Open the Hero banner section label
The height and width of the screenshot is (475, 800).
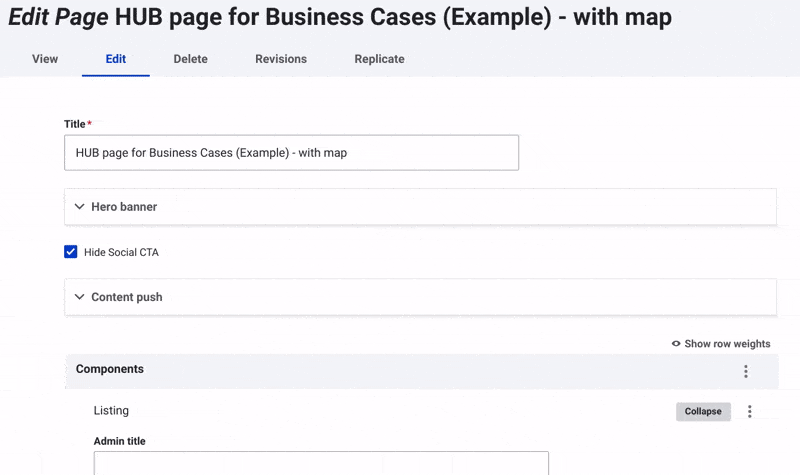(x=124, y=207)
